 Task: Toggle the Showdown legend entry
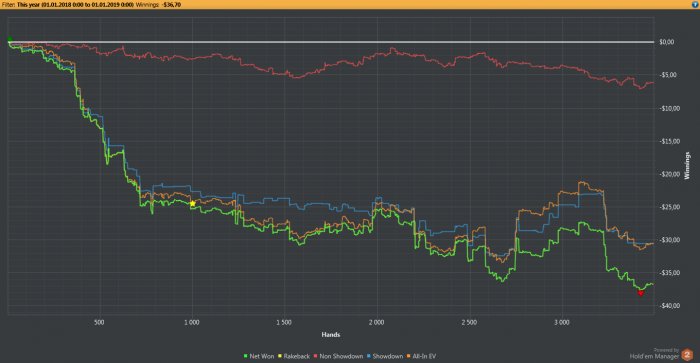[x=384, y=356]
